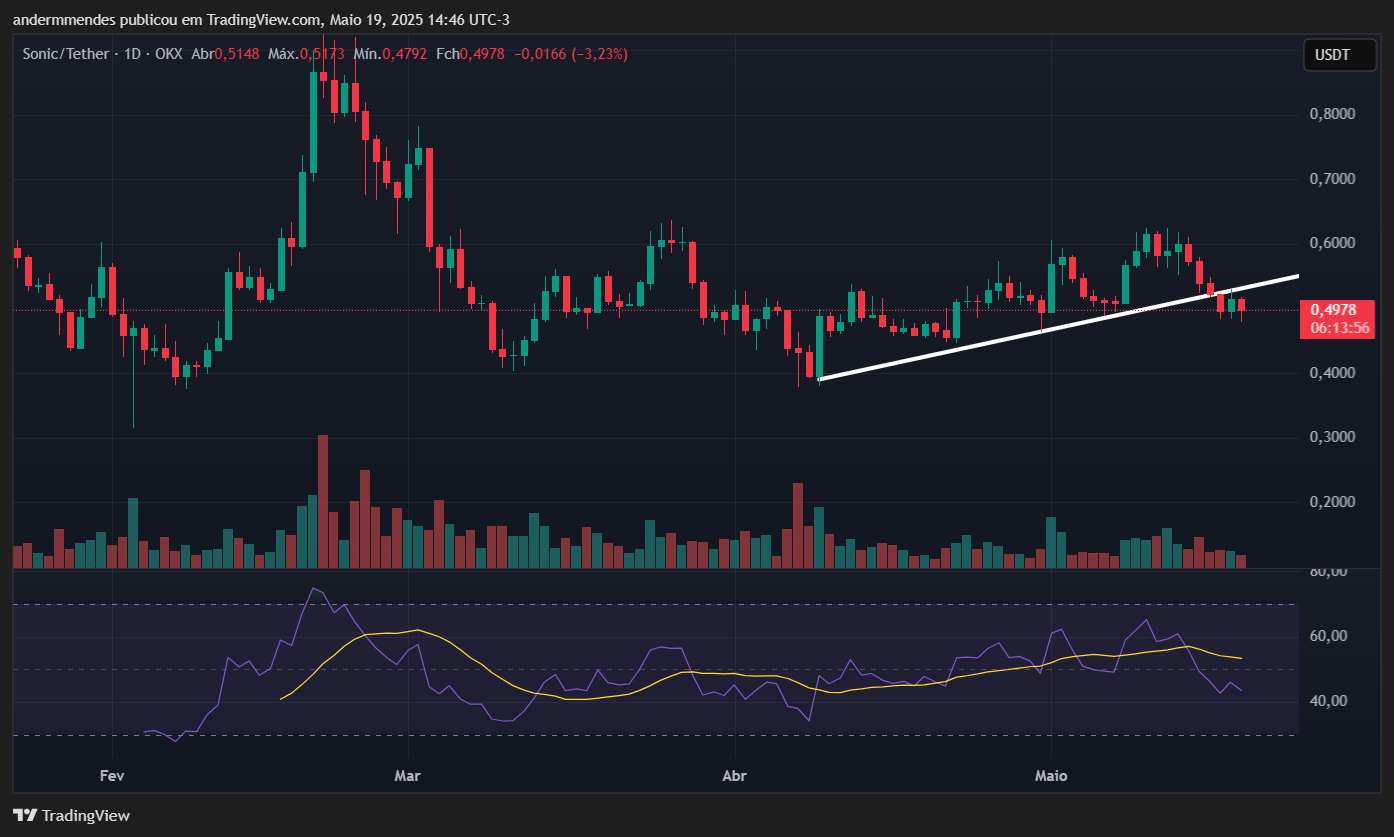Click the 40,00 RSI axis label
This screenshot has height=837, width=1394.
(1328, 701)
